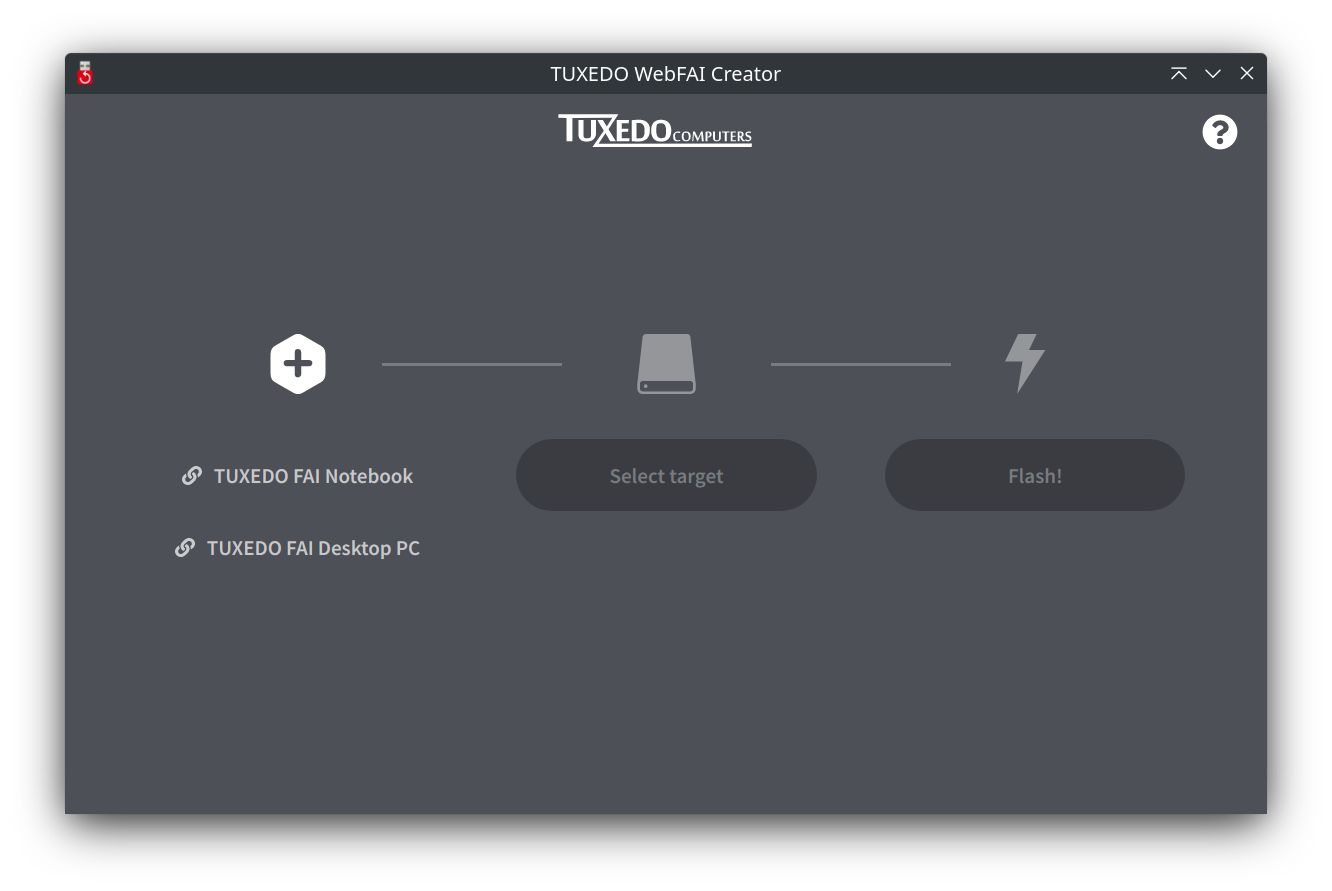
Task: Maximize the window using the up-arrow button
Action: click(1179, 74)
